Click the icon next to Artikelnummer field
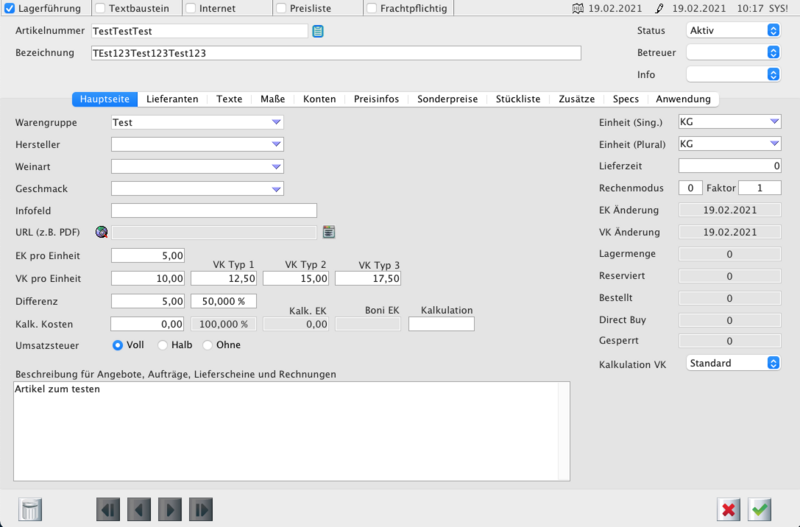The image size is (800, 527). [x=318, y=31]
